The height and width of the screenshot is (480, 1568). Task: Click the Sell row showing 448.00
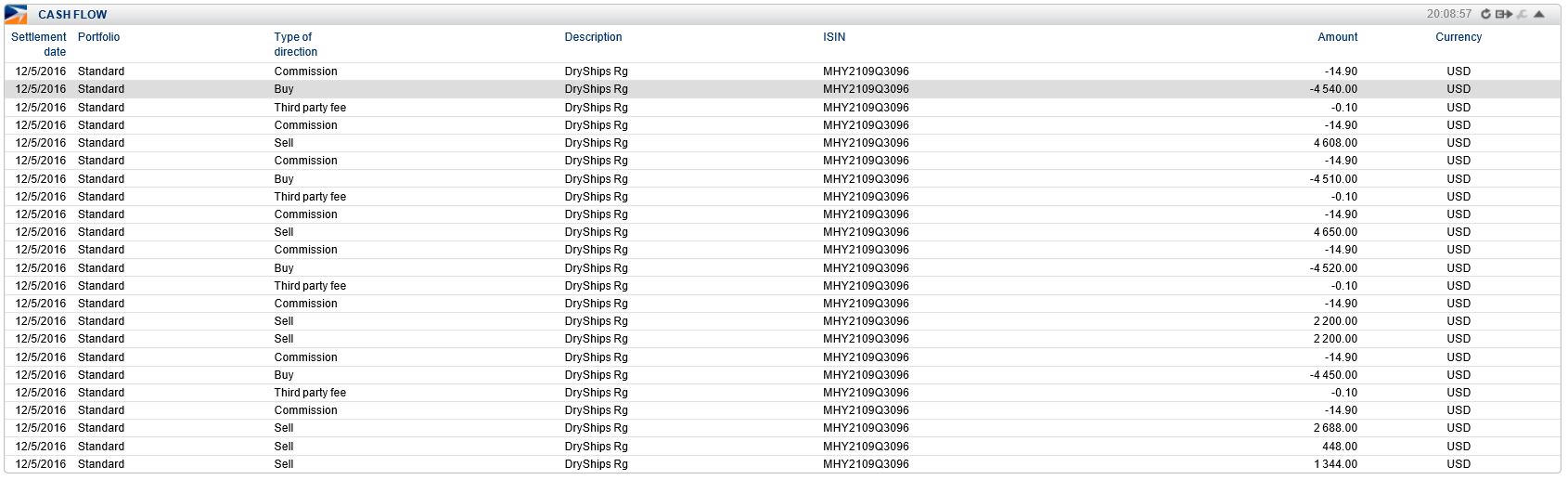click(1339, 447)
